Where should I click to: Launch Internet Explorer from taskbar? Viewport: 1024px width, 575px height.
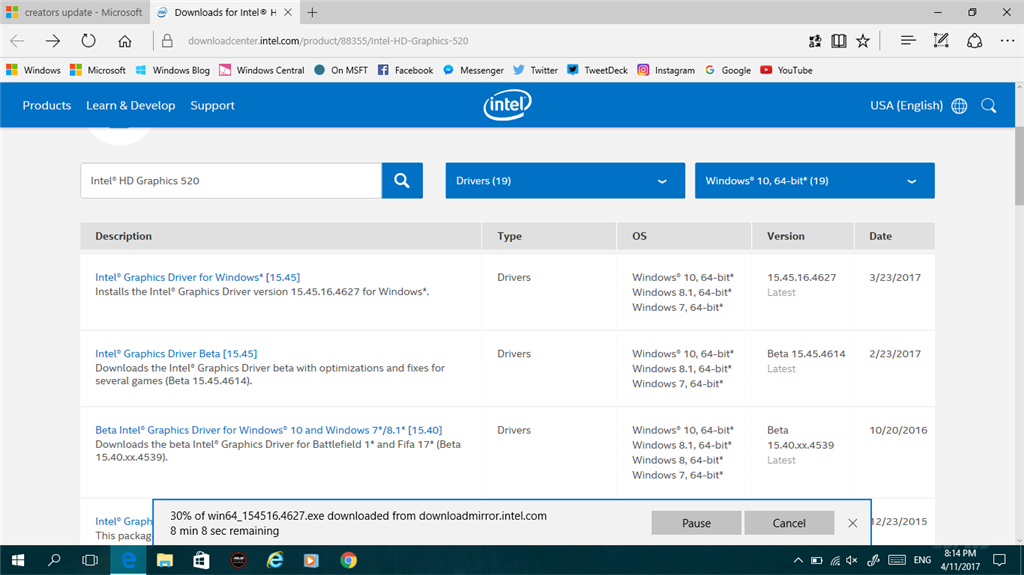tap(275, 560)
